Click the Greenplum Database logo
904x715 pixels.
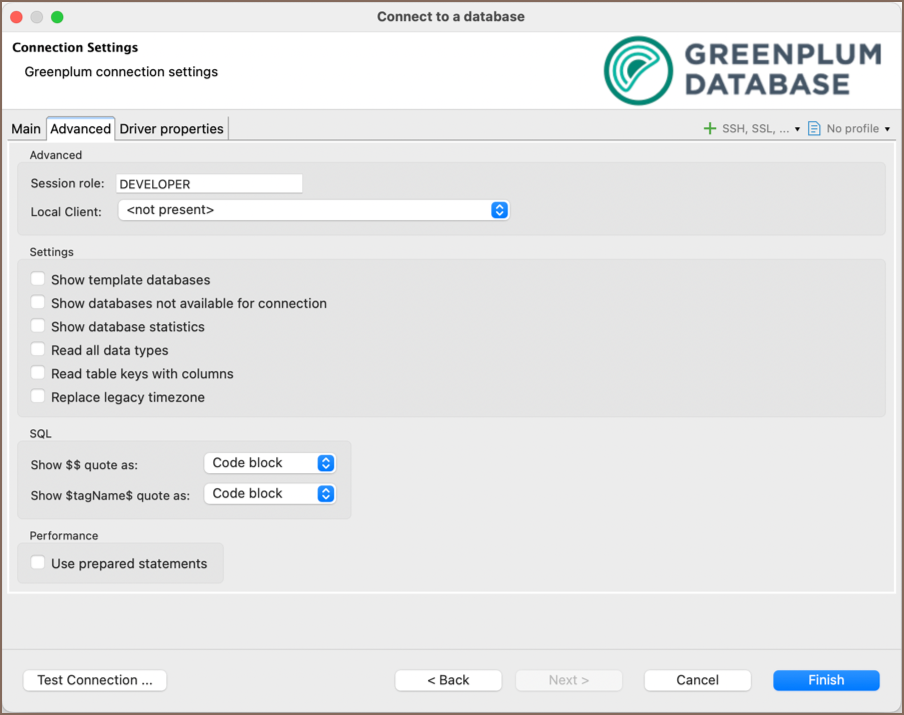tap(742, 71)
